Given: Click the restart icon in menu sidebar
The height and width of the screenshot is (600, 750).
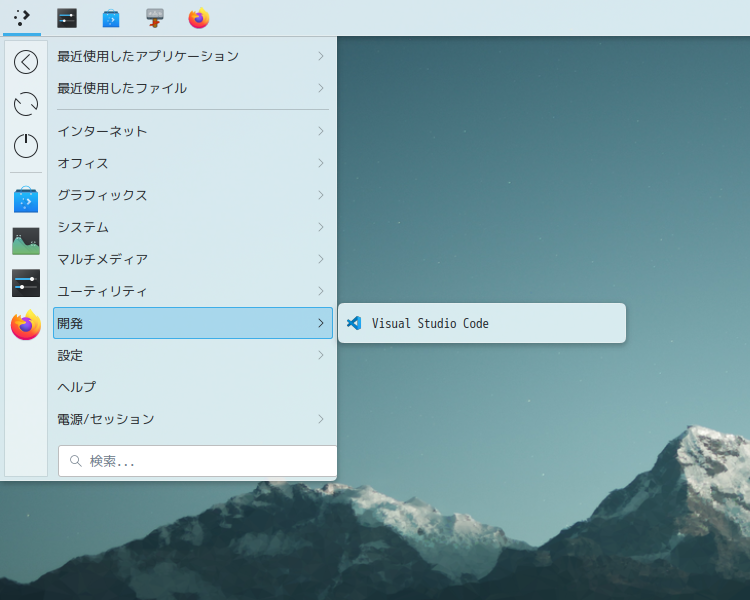Looking at the screenshot, I should click(26, 104).
